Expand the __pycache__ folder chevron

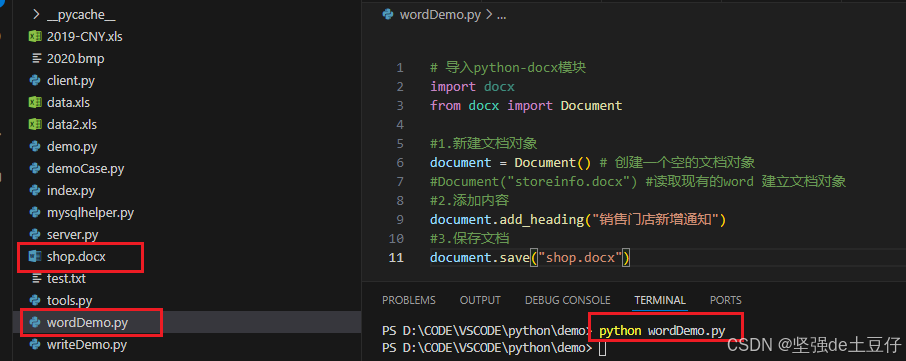tap(36, 15)
